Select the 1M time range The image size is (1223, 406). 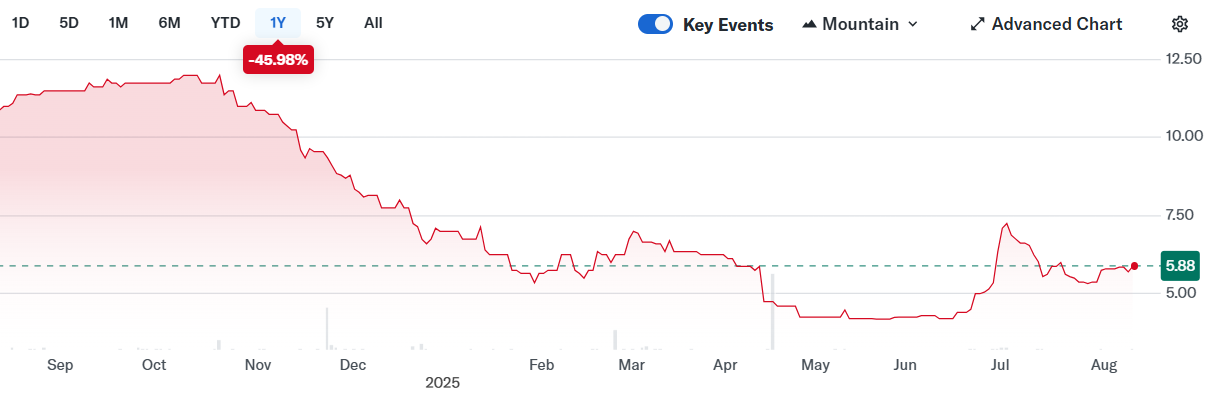point(118,22)
